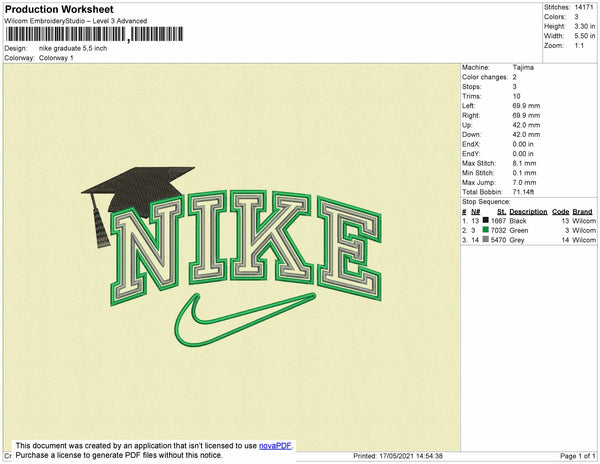
Task: Click the 'Code' column header
Action: [x=561, y=211]
